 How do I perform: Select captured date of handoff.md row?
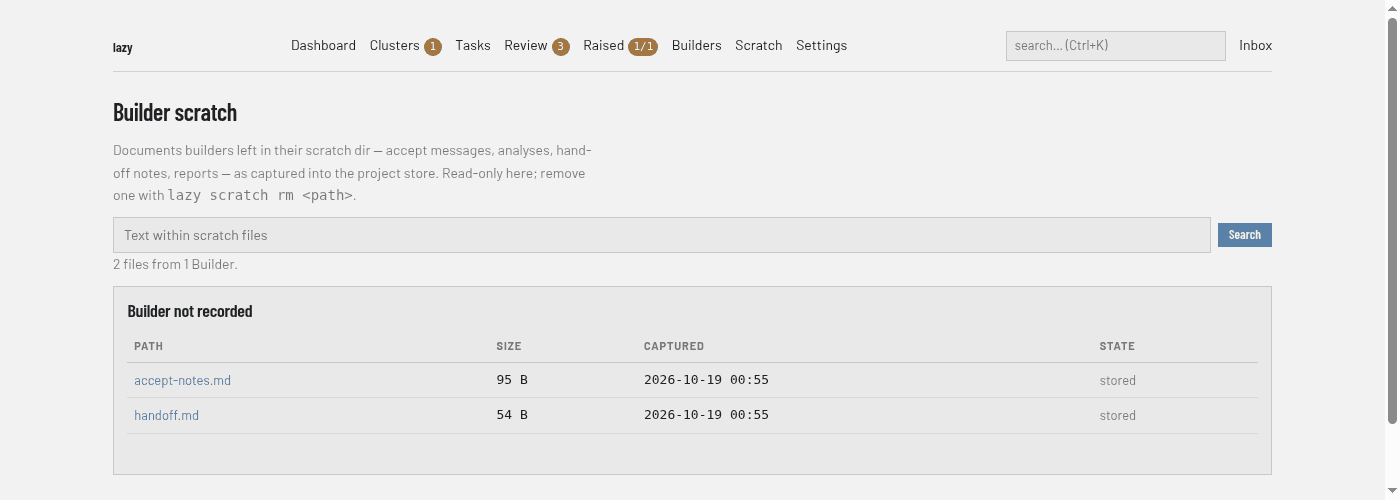point(706,415)
